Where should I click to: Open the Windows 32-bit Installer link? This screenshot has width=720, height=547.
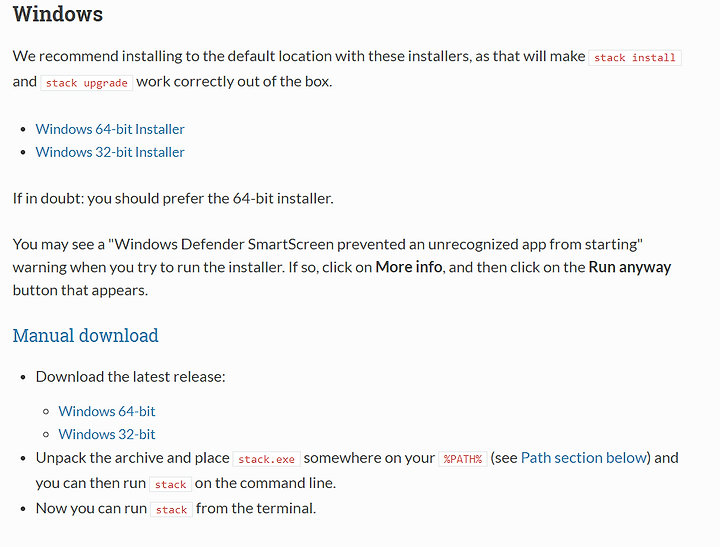tap(110, 152)
